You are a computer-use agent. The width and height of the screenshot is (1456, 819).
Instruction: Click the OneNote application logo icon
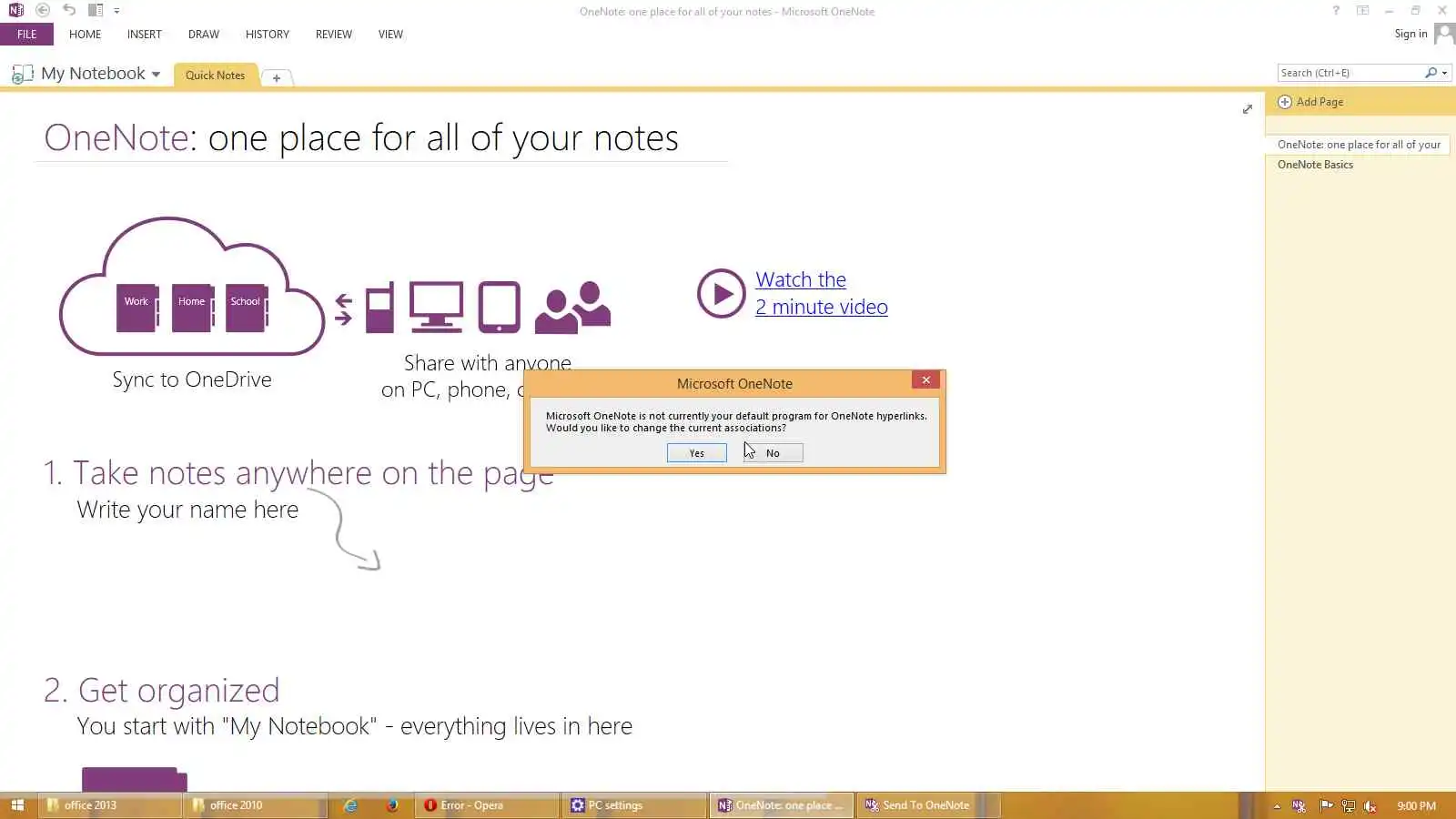(x=15, y=10)
